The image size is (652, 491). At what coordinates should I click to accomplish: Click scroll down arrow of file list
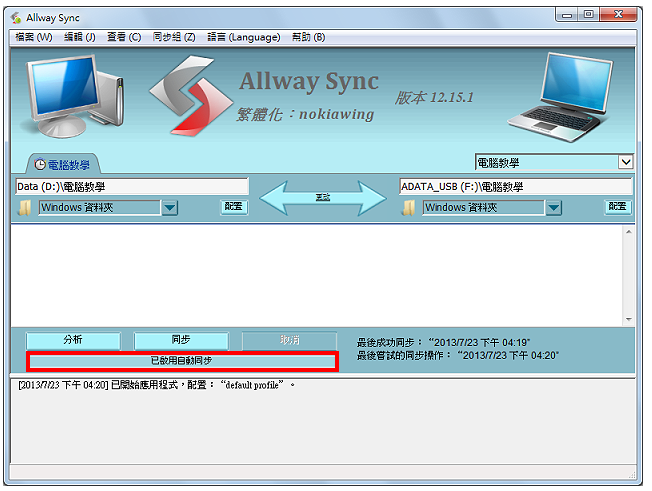(x=628, y=319)
